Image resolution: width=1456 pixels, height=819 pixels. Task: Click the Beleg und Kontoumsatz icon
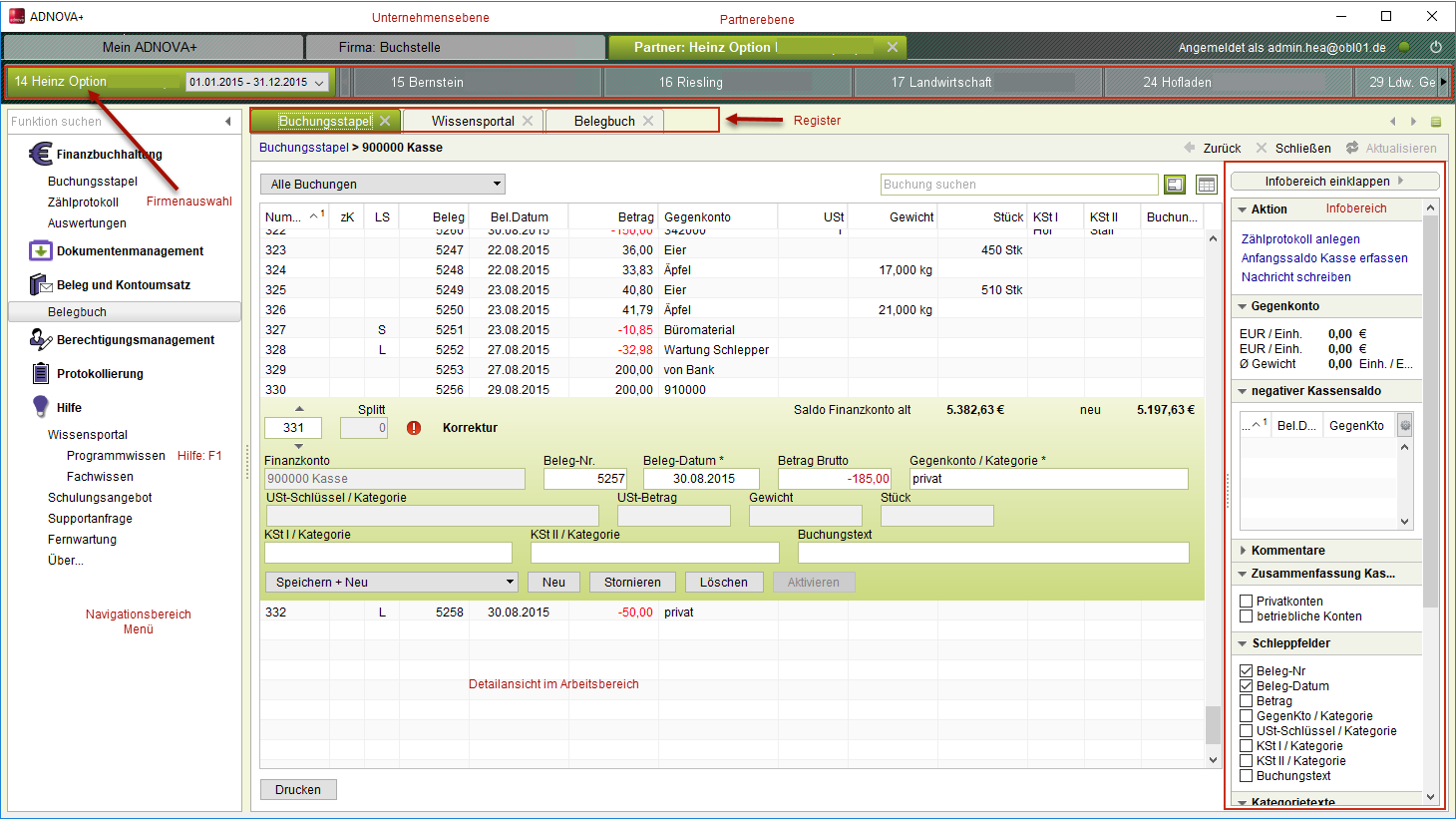pos(40,285)
